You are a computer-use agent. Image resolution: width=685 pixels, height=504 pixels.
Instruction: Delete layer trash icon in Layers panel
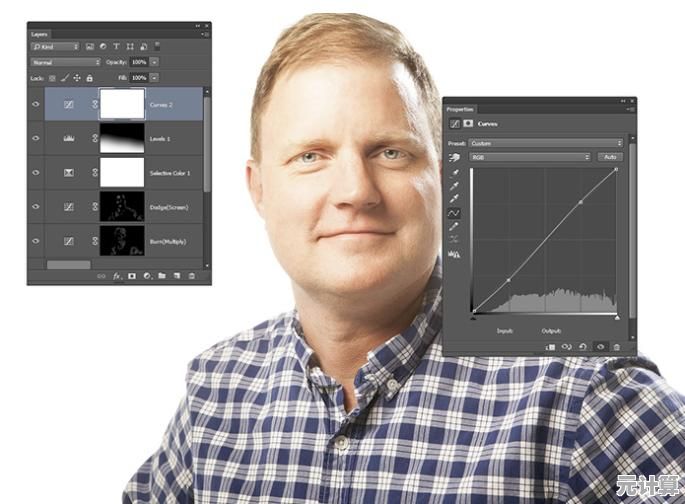[x=192, y=276]
